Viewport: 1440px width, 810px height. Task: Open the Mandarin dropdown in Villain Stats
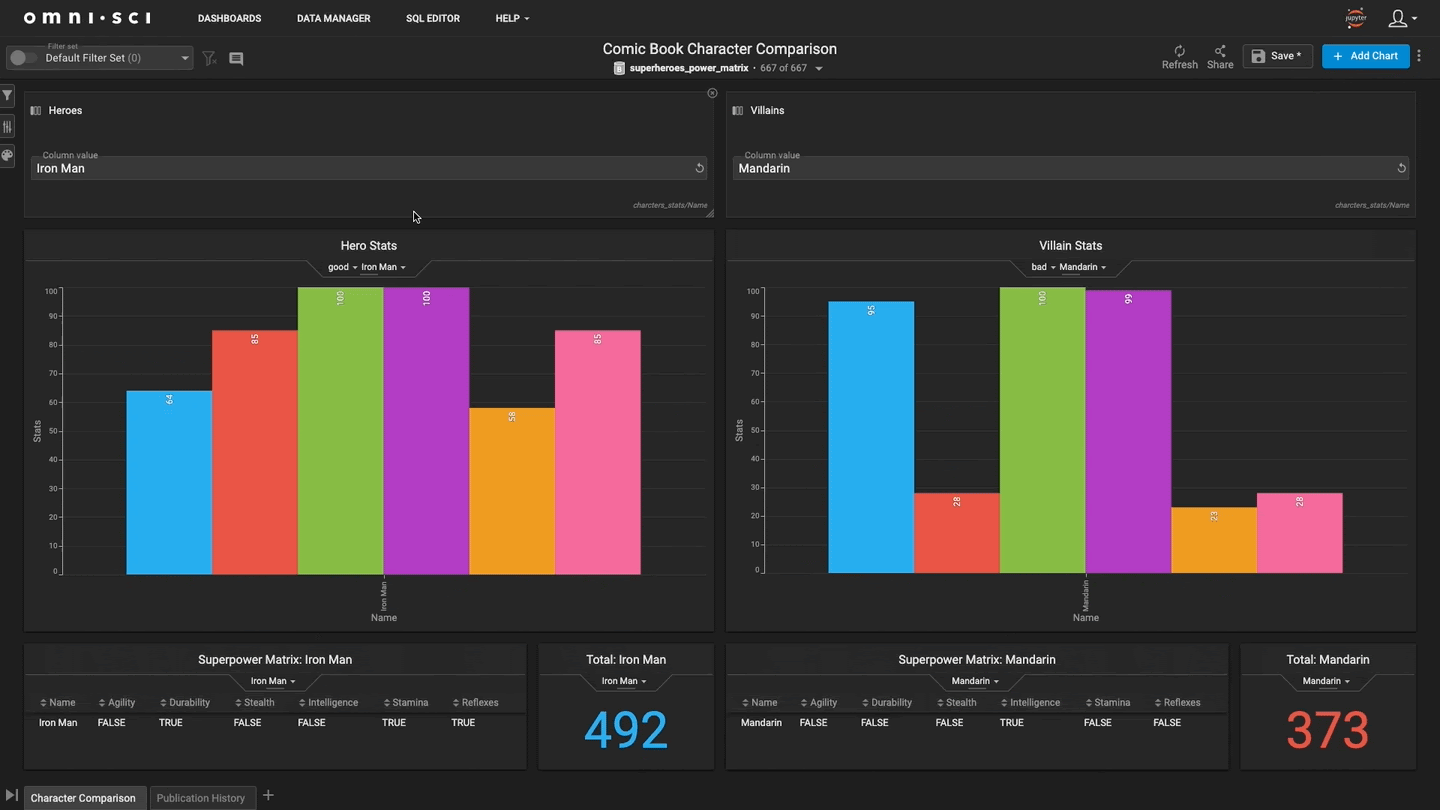point(1082,267)
